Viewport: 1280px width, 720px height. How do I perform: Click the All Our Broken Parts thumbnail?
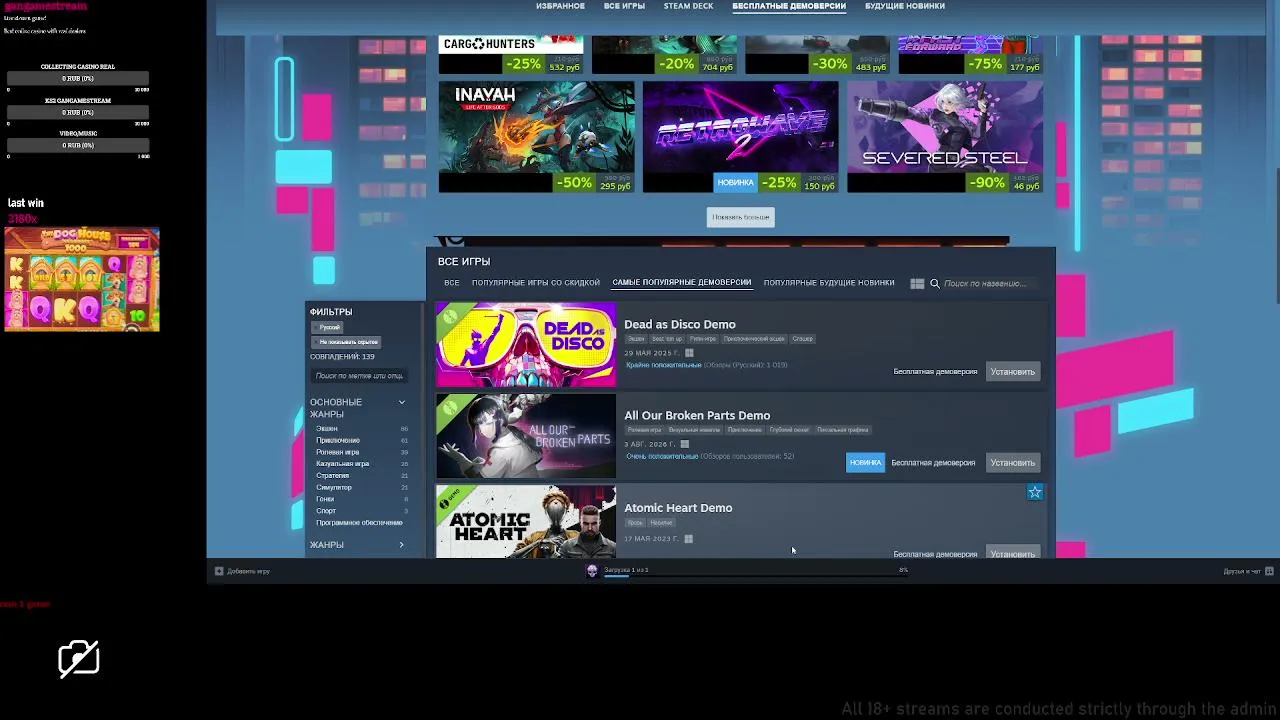(526, 436)
